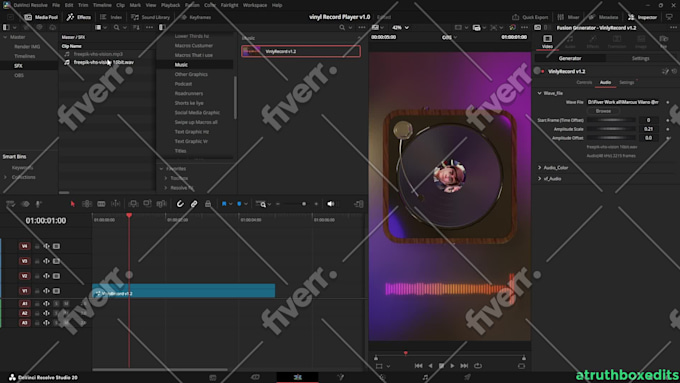680x383 pixels.
Task: Select the SFX bin
Action: (18, 66)
